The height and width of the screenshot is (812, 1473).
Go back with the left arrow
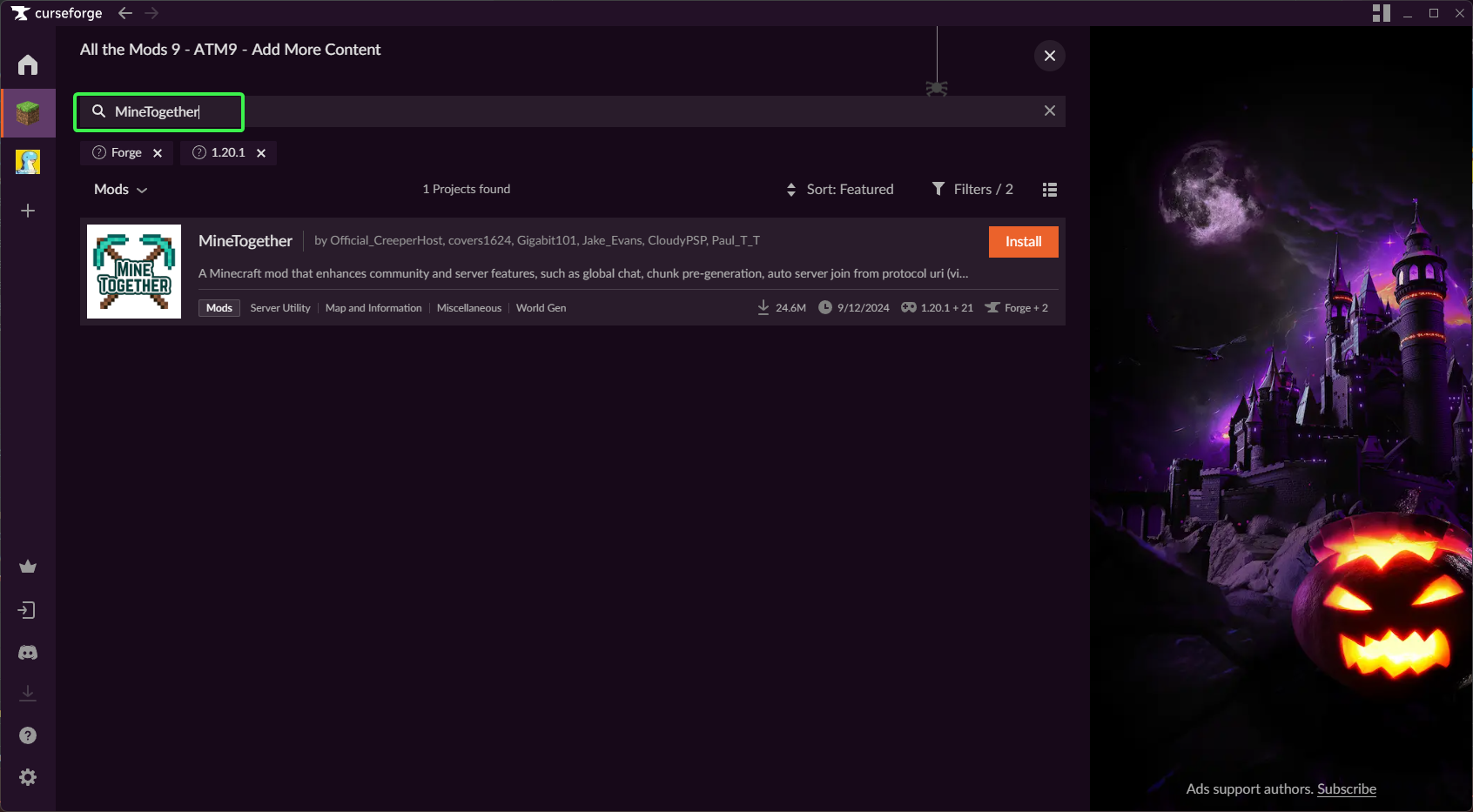coord(125,13)
